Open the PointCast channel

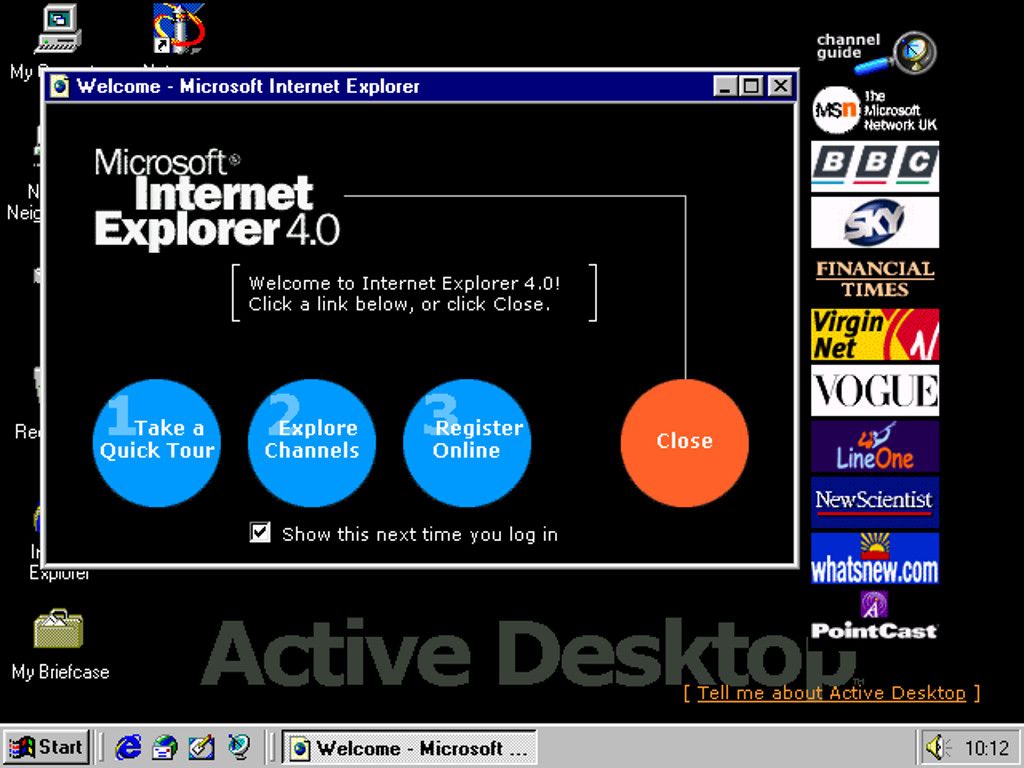[x=874, y=615]
